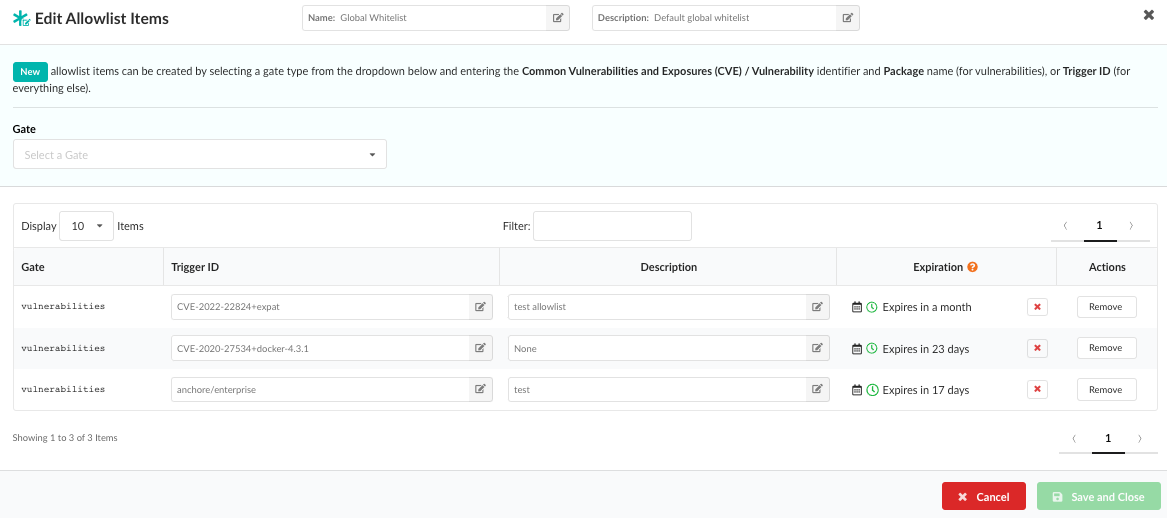
Task: Clear expiration for 'Expires in 17 days' row
Action: (x=1037, y=390)
